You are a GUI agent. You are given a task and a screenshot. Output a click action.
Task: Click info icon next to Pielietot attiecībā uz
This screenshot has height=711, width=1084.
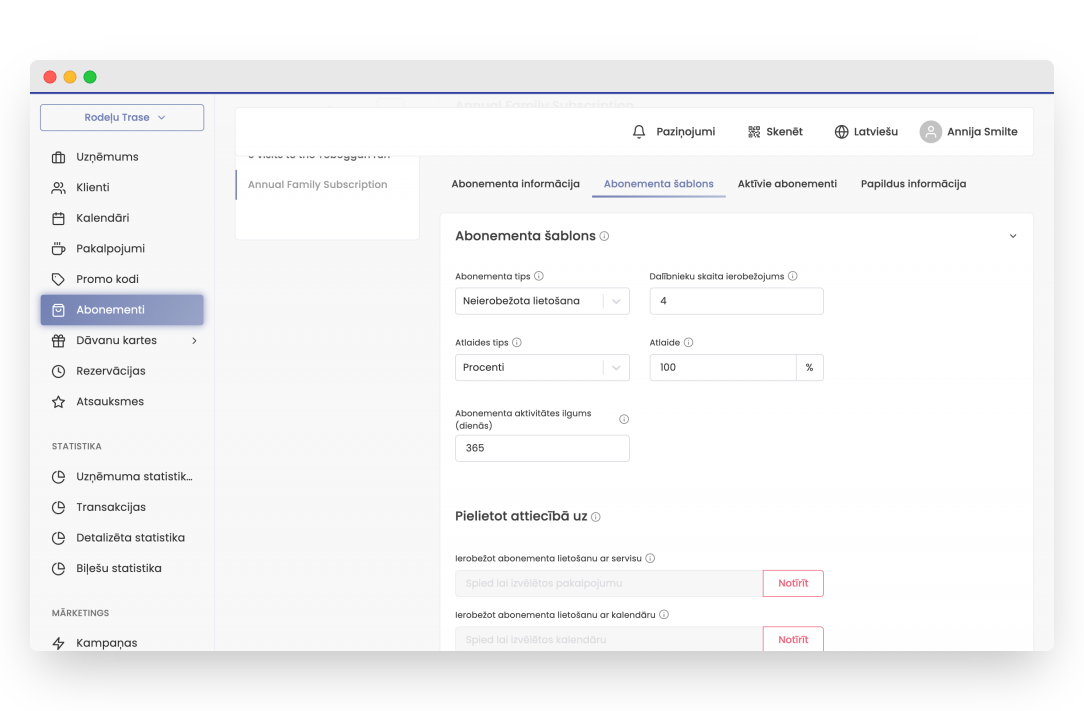(596, 517)
